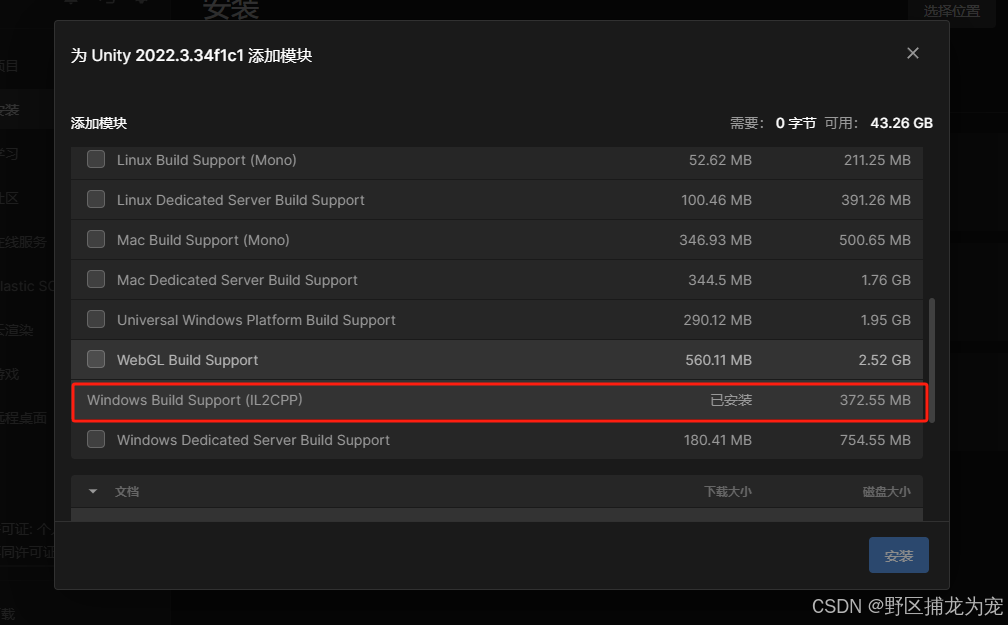Screen dimensions: 1008x625
Task: Close the add modules dialog
Action: (x=912, y=53)
